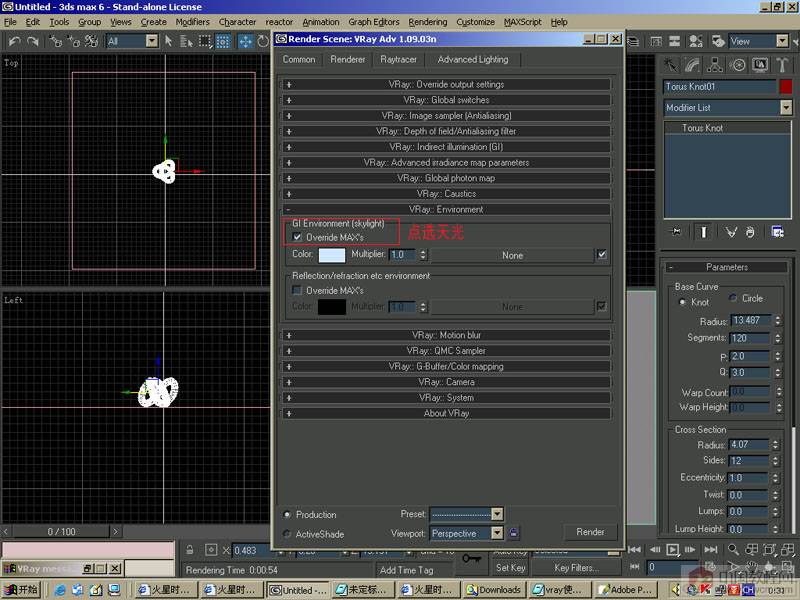Click the Play Animation button
800x600 pixels.
672,549
